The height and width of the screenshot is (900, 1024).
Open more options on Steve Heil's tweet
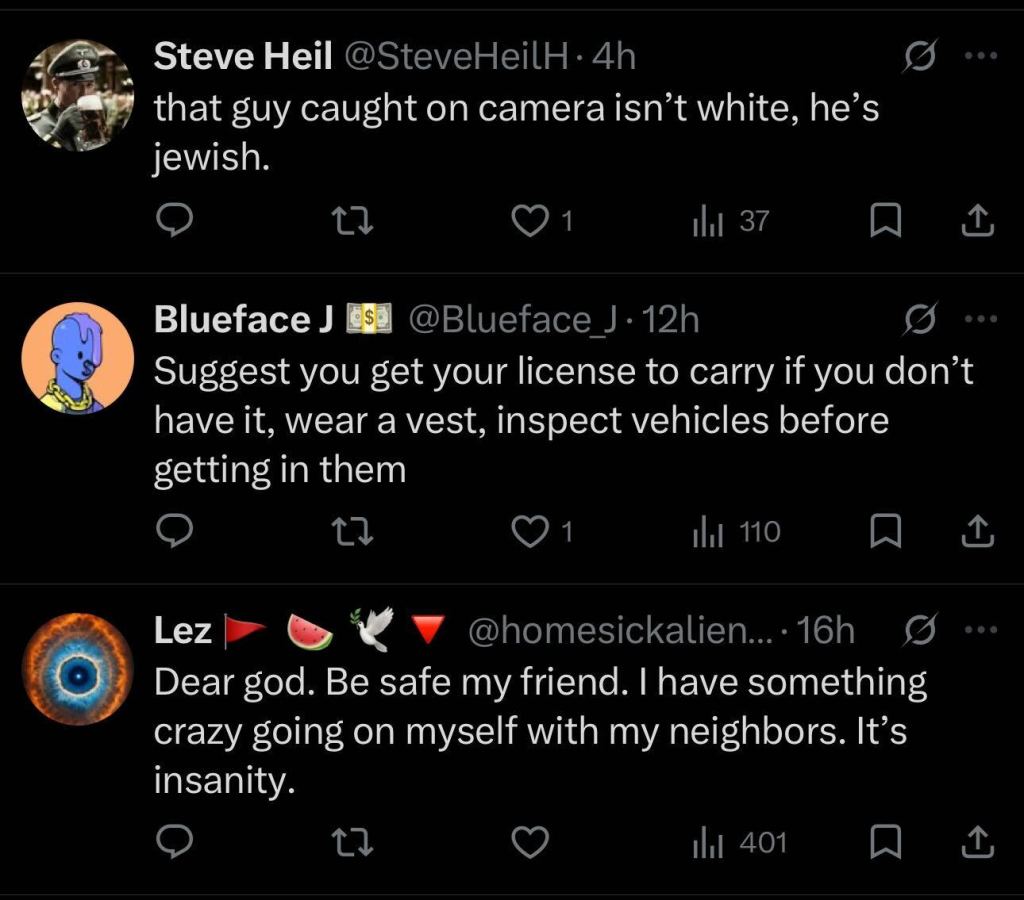coord(980,58)
